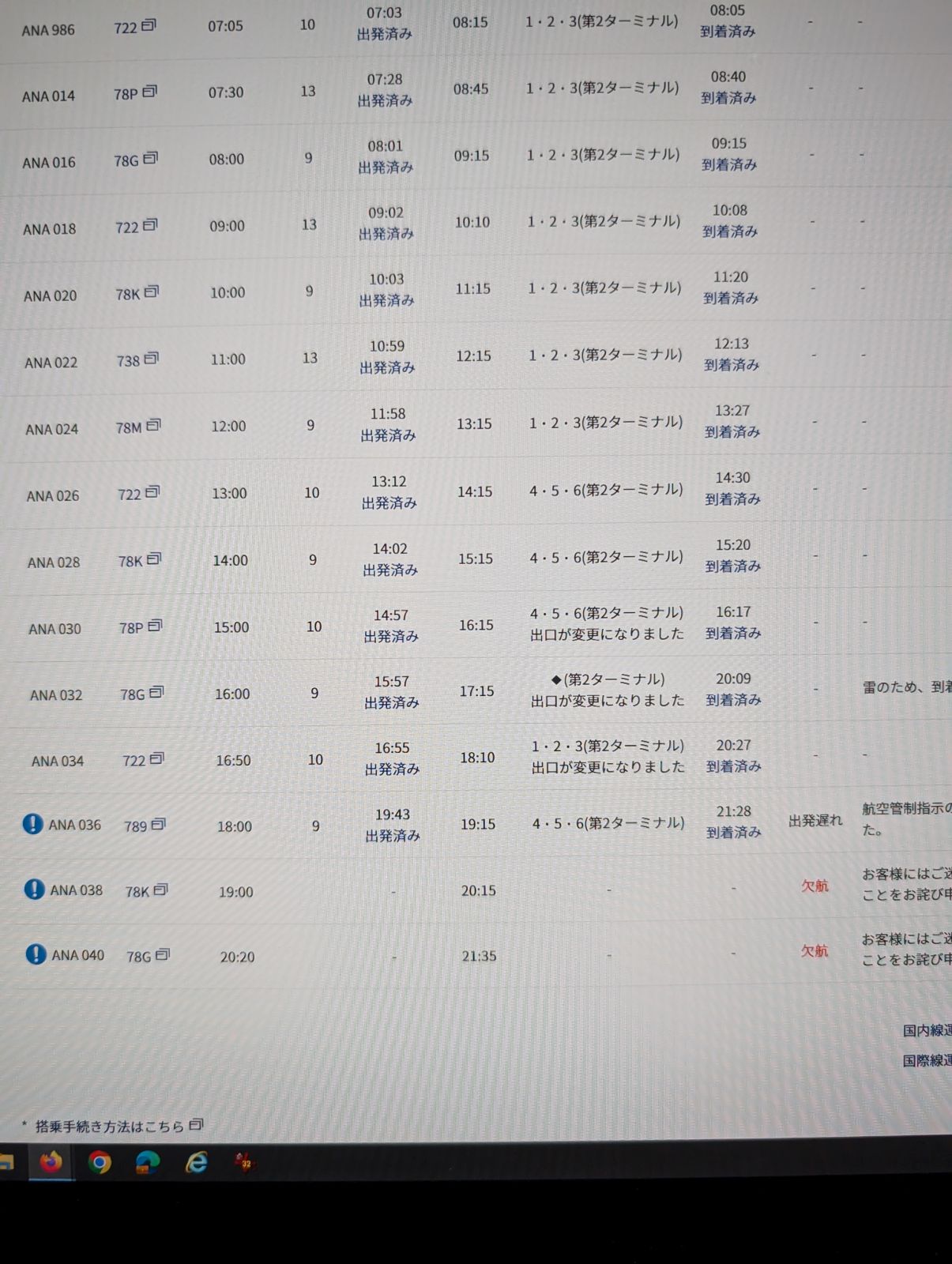Click scheduled departure 20:20 for ANA 040

(237, 957)
